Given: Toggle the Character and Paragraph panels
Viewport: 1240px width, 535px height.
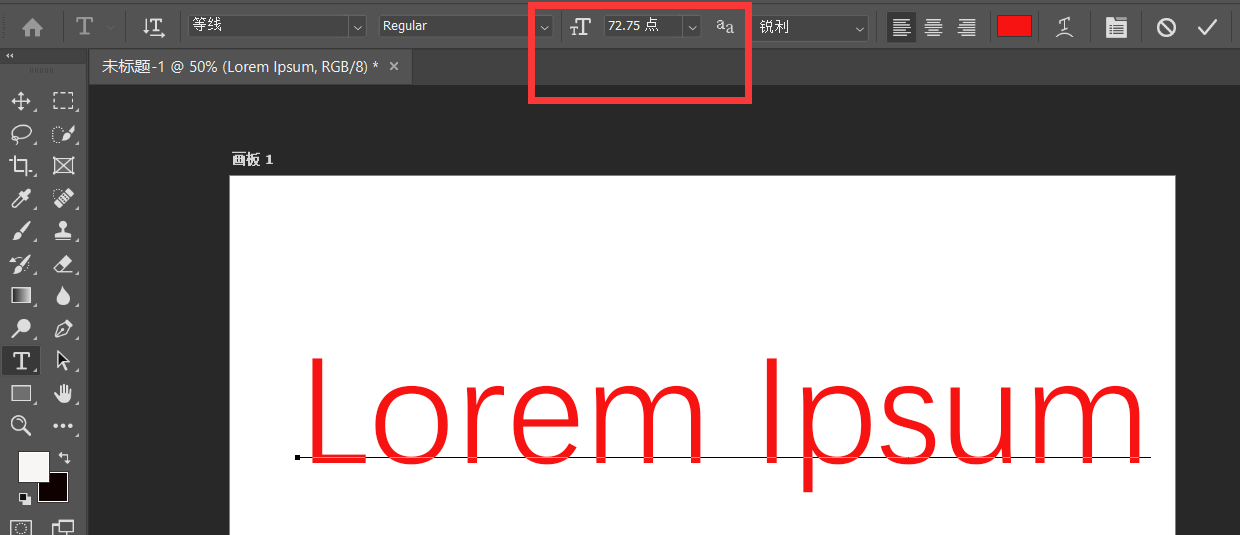Looking at the screenshot, I should 1116,27.
